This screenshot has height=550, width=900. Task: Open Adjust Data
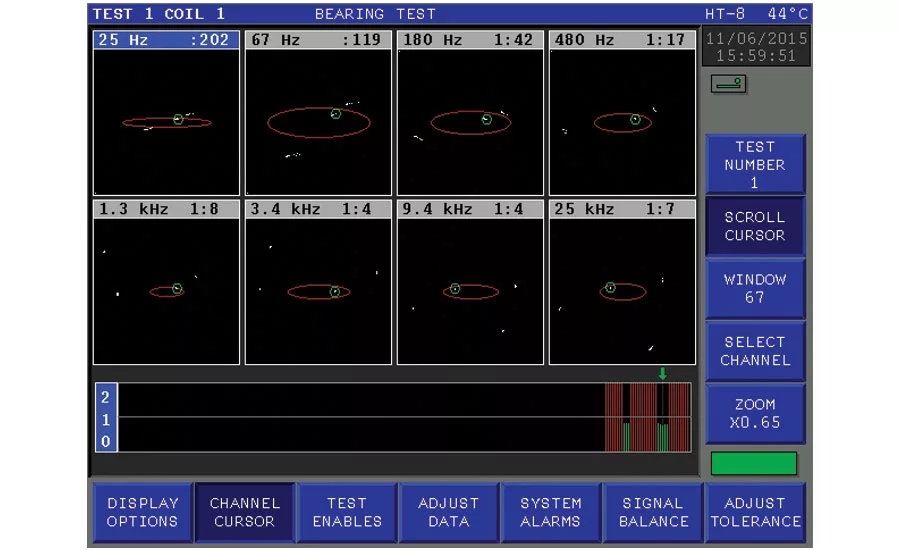tap(449, 512)
